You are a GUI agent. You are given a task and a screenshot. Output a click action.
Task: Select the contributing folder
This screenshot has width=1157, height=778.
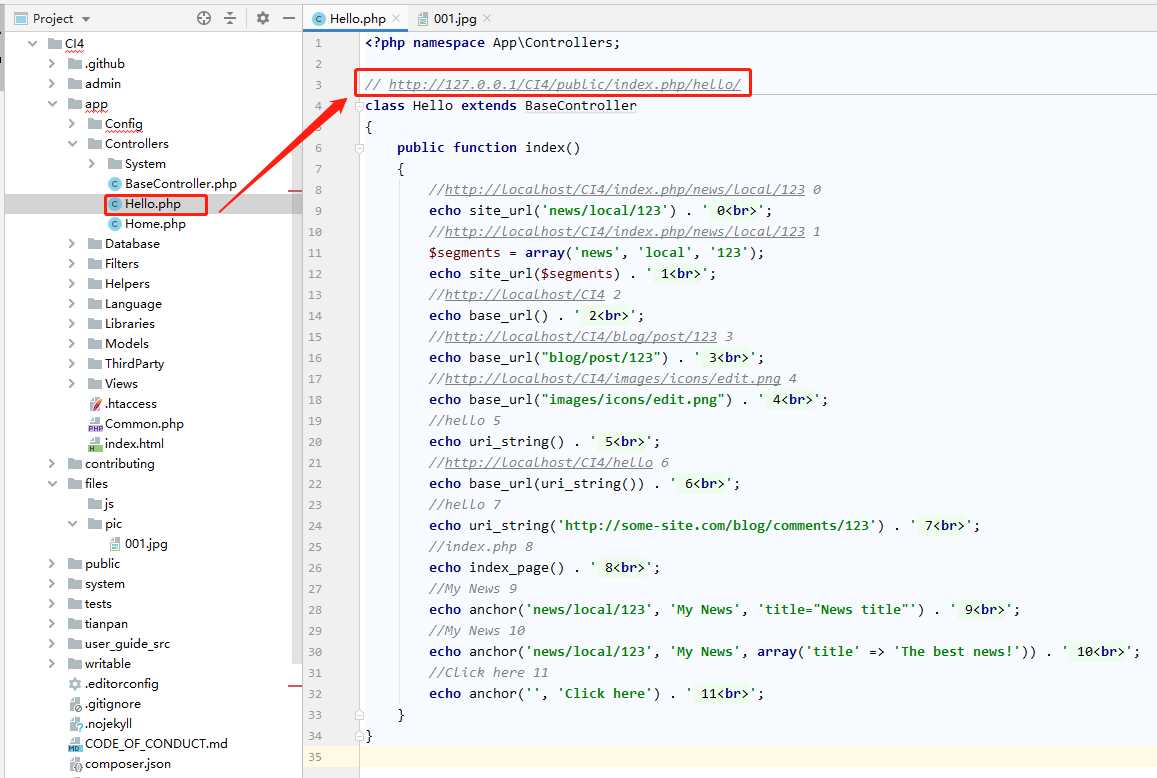120,464
